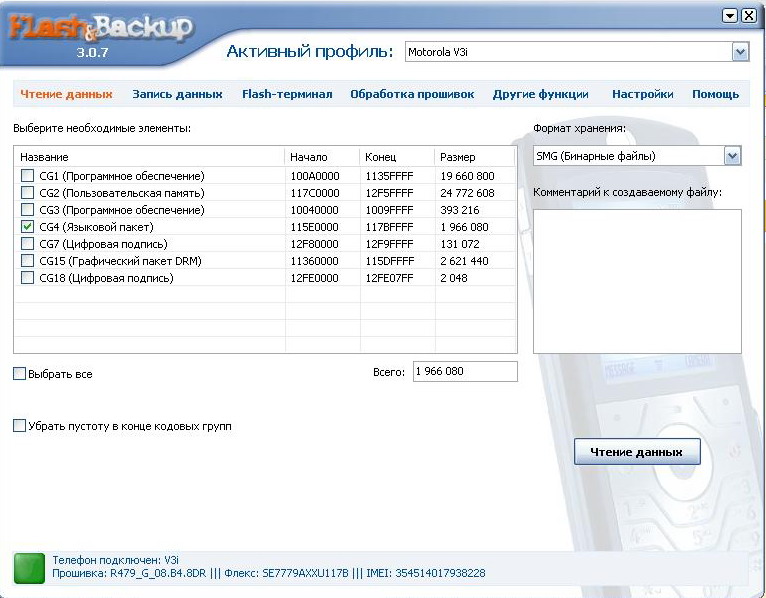Select size value 393 216
The width and height of the screenshot is (766, 598).
tap(460, 210)
